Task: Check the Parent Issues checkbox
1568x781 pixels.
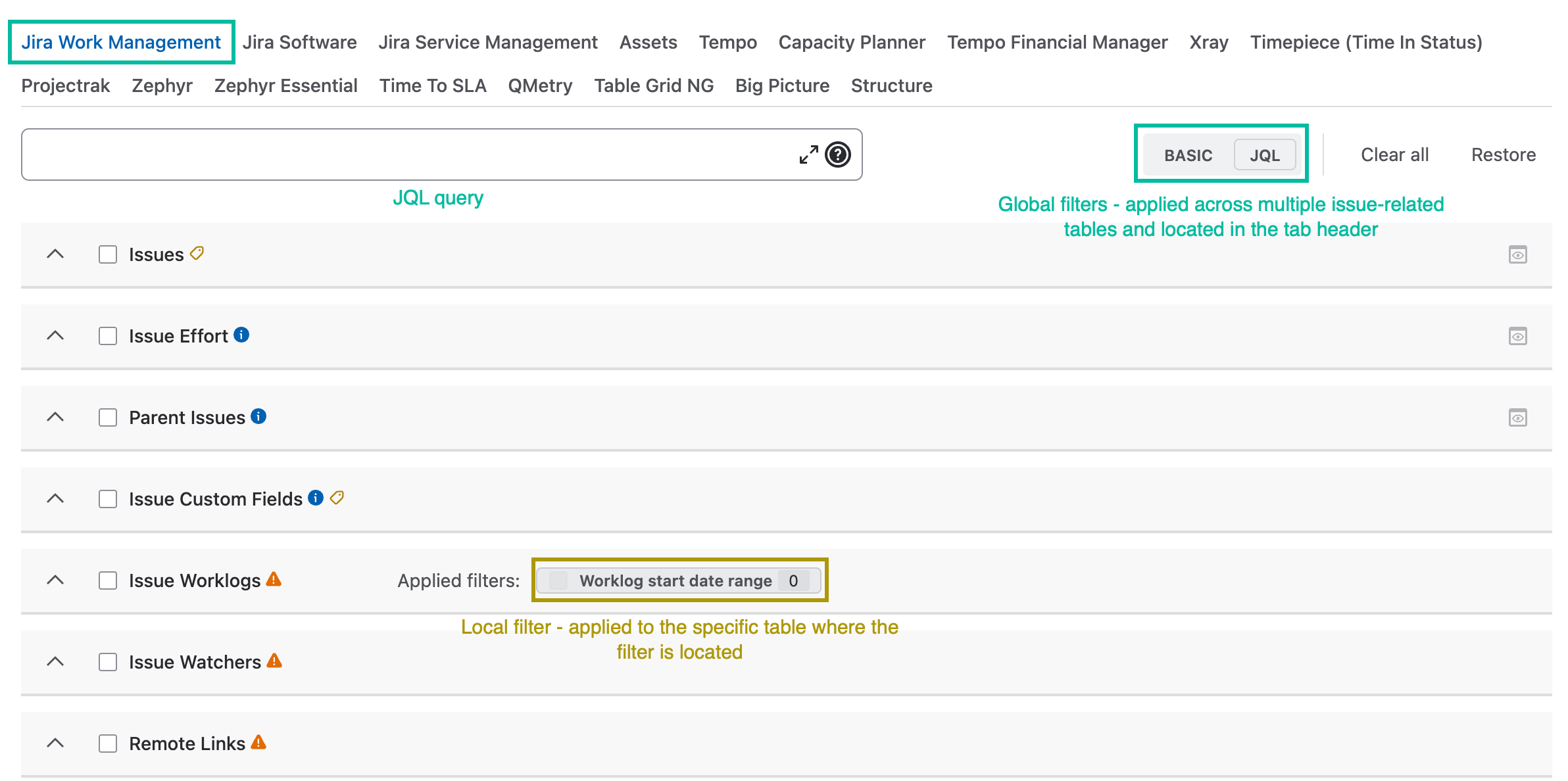Action: (108, 417)
